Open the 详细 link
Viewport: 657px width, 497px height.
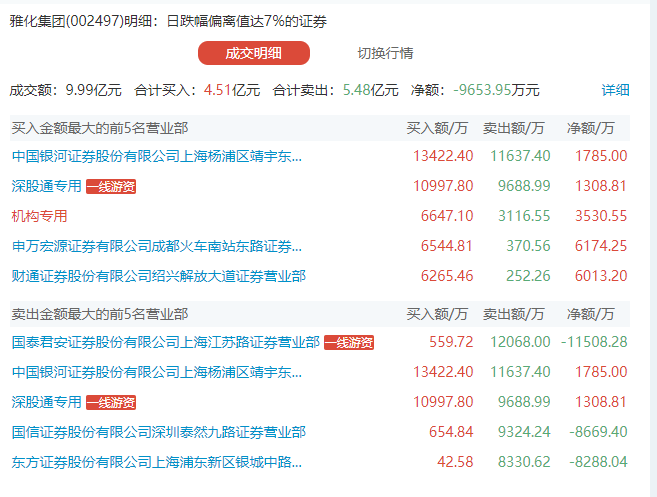click(x=615, y=90)
